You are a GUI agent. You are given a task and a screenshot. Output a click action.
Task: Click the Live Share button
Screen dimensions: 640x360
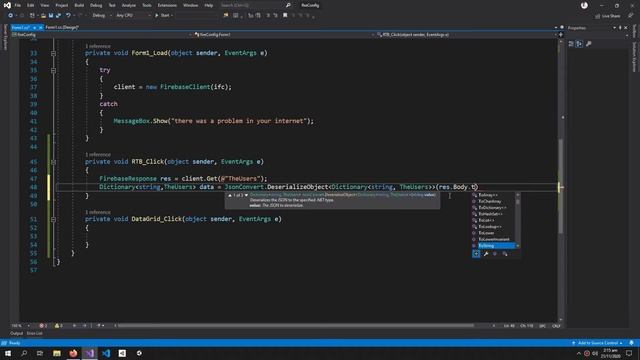608,16
